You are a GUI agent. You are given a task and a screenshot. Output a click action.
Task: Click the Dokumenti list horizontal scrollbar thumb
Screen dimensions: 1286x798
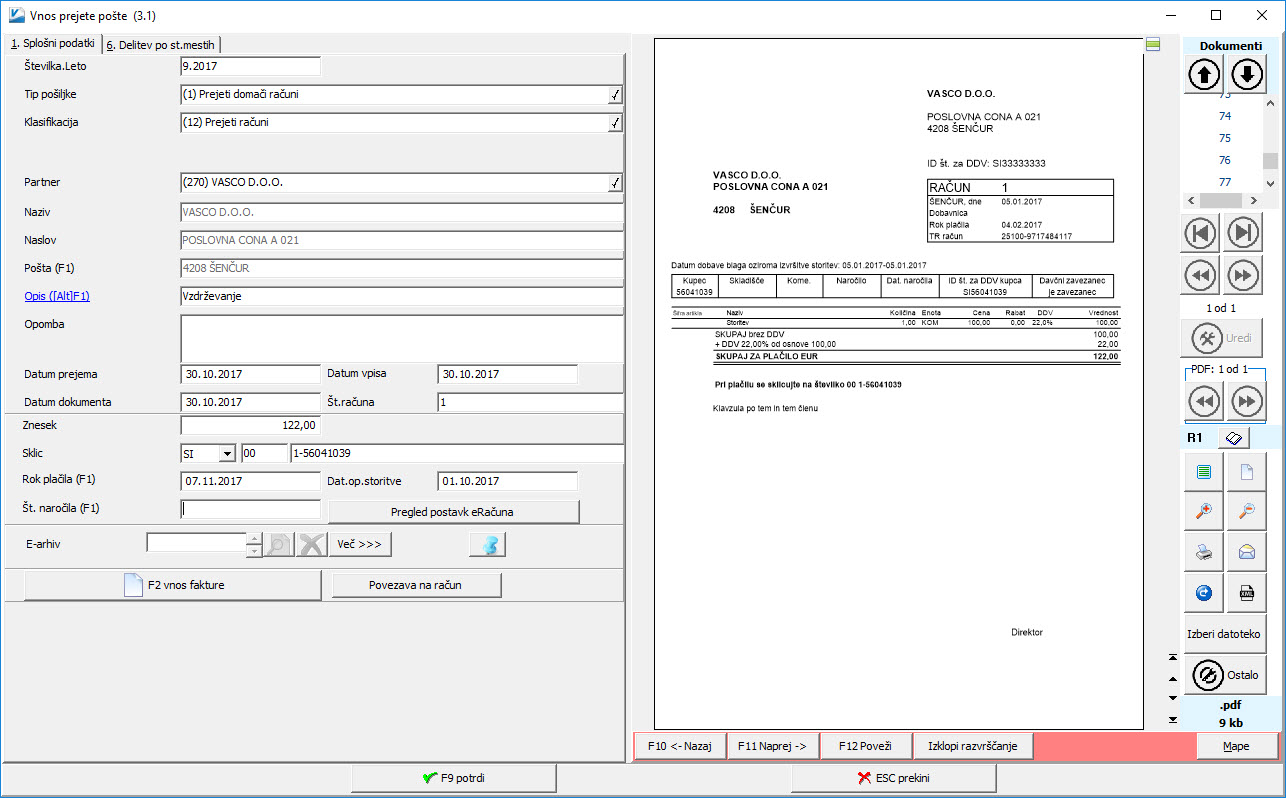pos(1222,200)
